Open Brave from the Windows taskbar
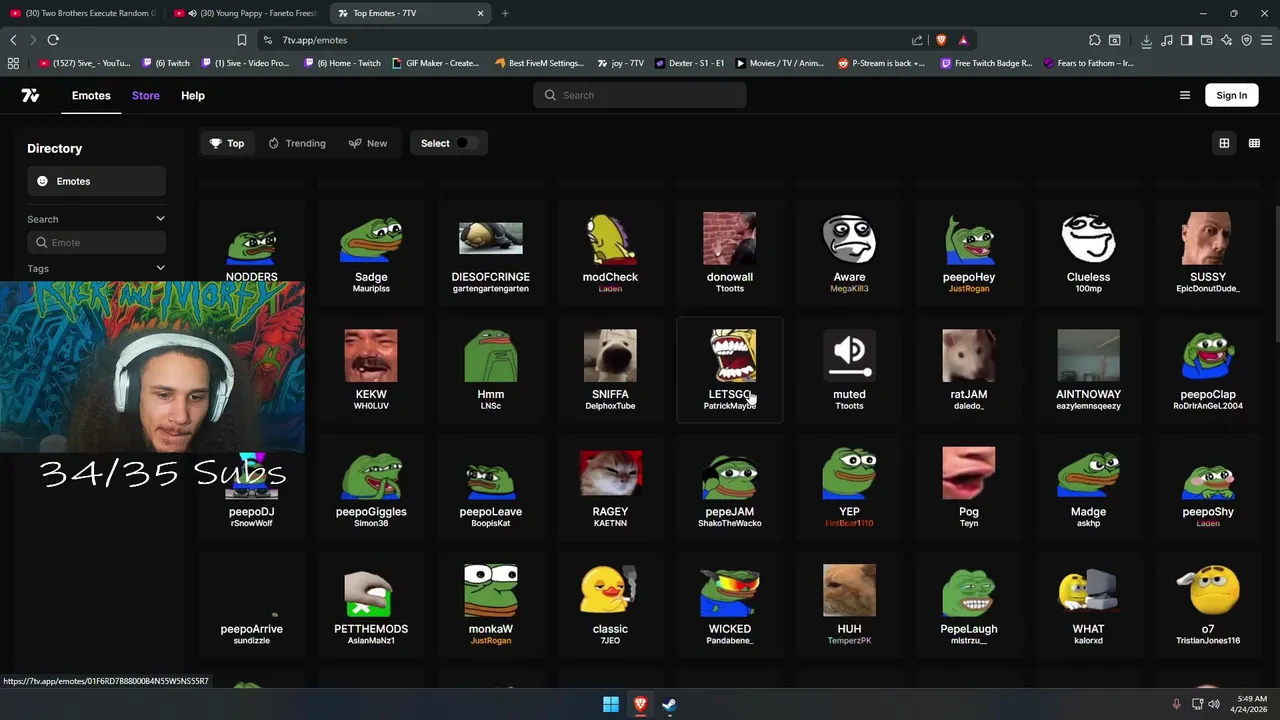Image resolution: width=1280 pixels, height=720 pixels. coord(640,704)
